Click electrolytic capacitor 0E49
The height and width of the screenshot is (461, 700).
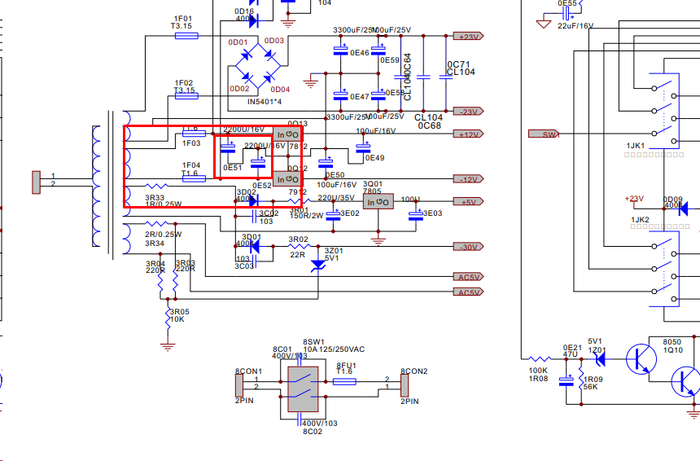363,149
